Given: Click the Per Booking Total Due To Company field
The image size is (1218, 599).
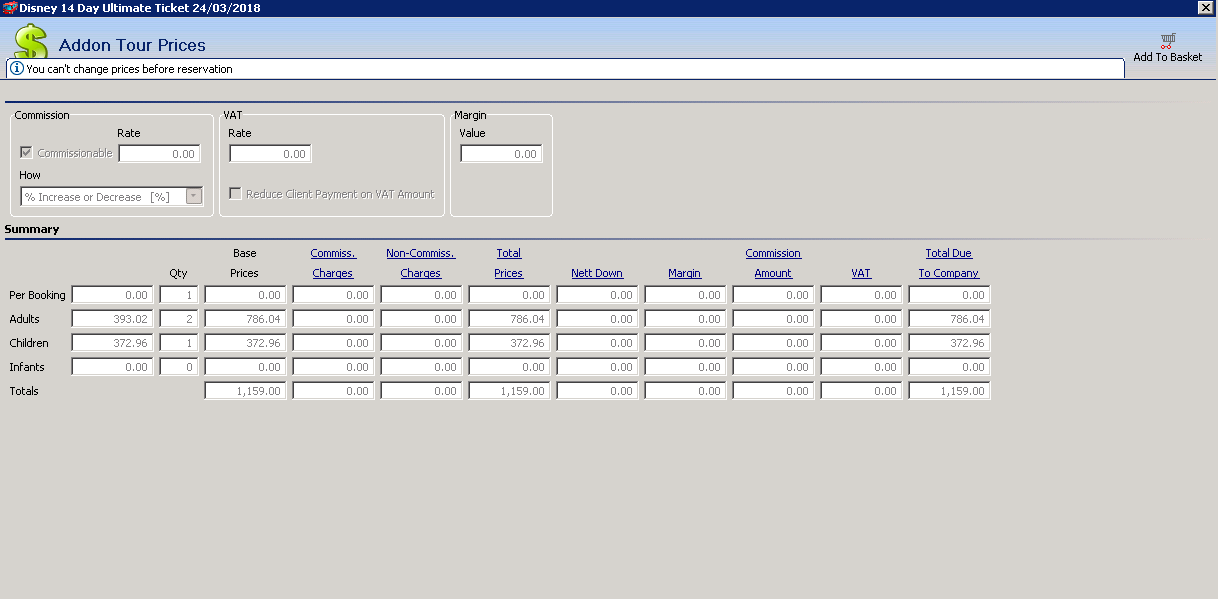Looking at the screenshot, I should pyautogui.click(x=949, y=295).
